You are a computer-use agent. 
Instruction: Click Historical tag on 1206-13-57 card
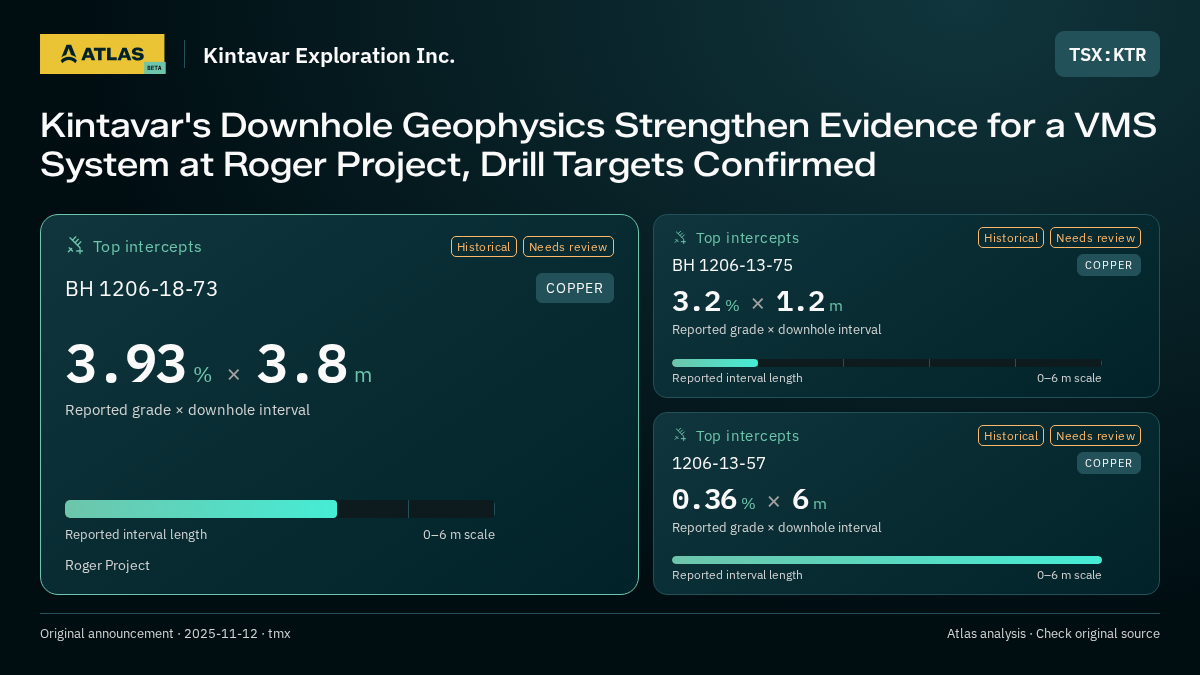1011,435
